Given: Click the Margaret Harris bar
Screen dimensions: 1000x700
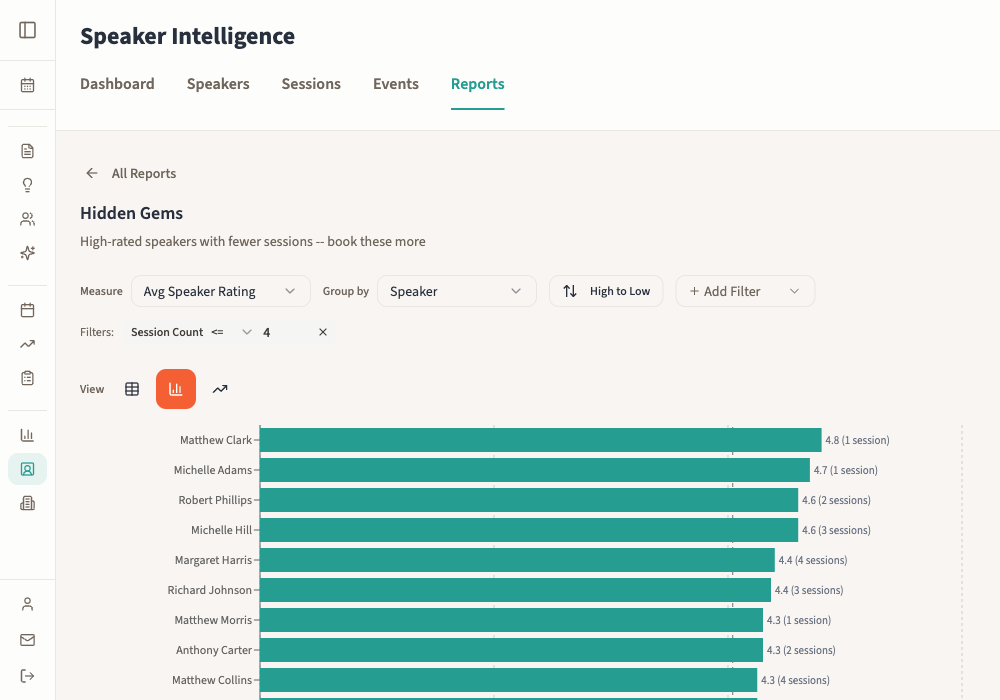Looking at the screenshot, I should [517, 560].
